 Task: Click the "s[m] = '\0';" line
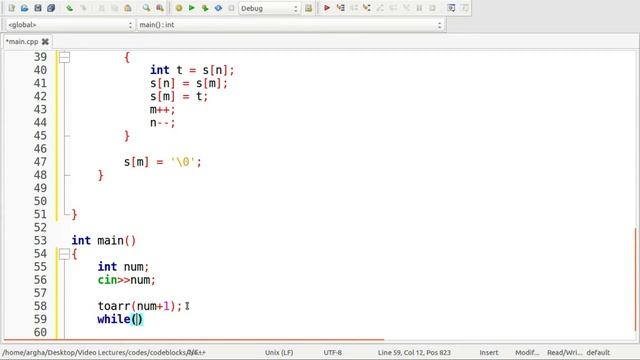[x=163, y=162]
